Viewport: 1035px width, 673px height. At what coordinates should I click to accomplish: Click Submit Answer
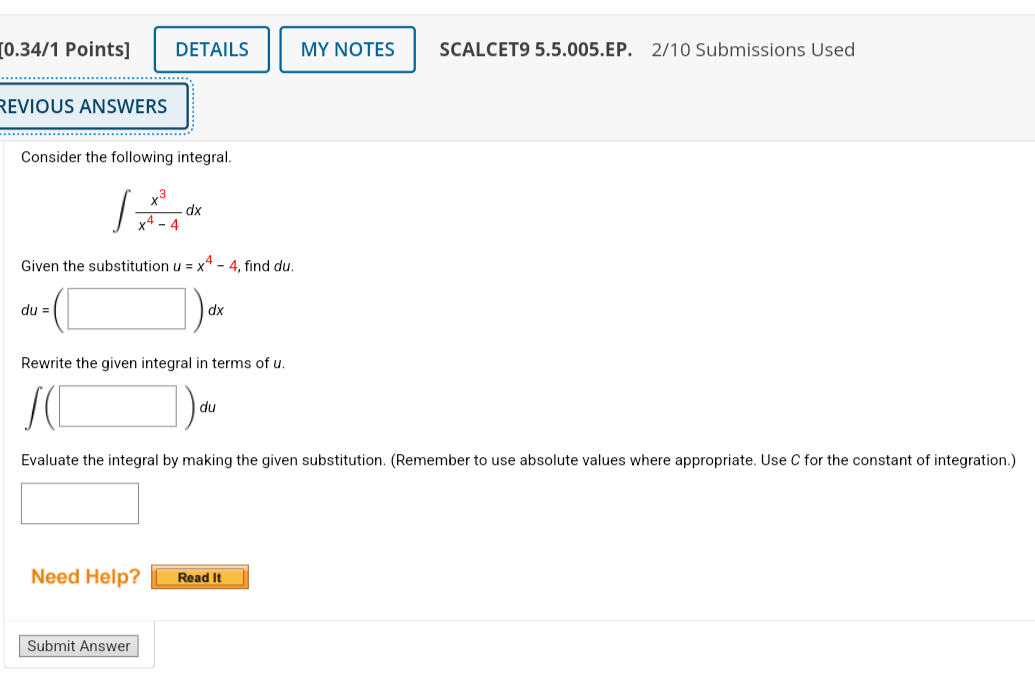coord(78,645)
